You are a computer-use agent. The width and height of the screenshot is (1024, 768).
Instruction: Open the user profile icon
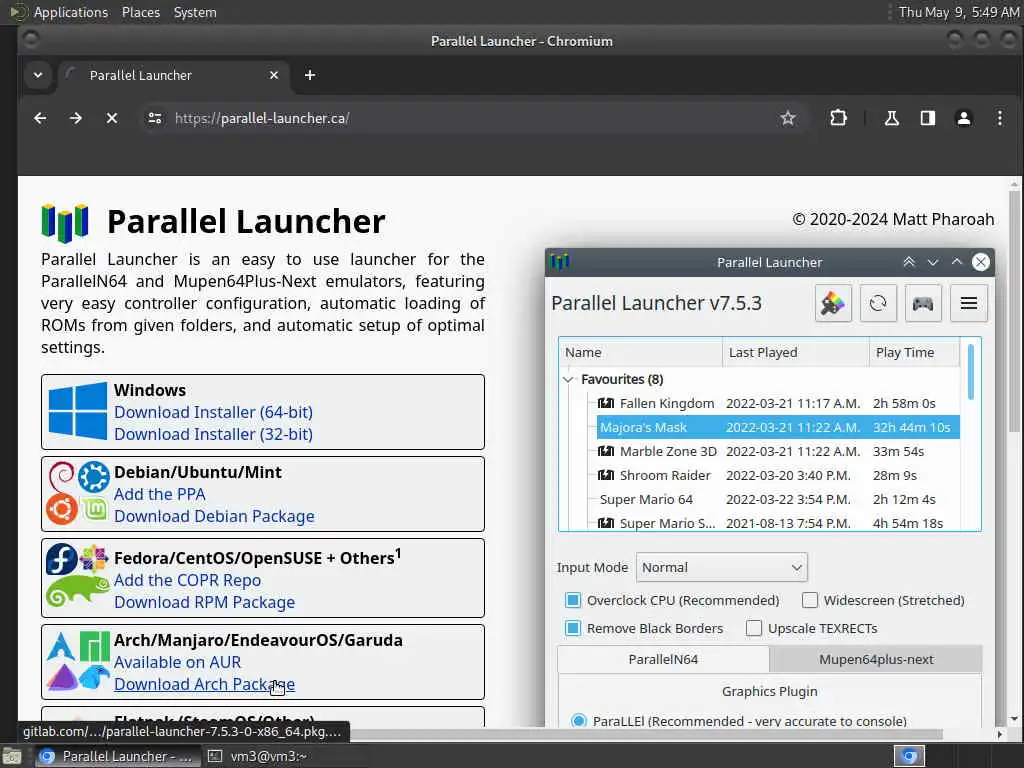(x=963, y=118)
